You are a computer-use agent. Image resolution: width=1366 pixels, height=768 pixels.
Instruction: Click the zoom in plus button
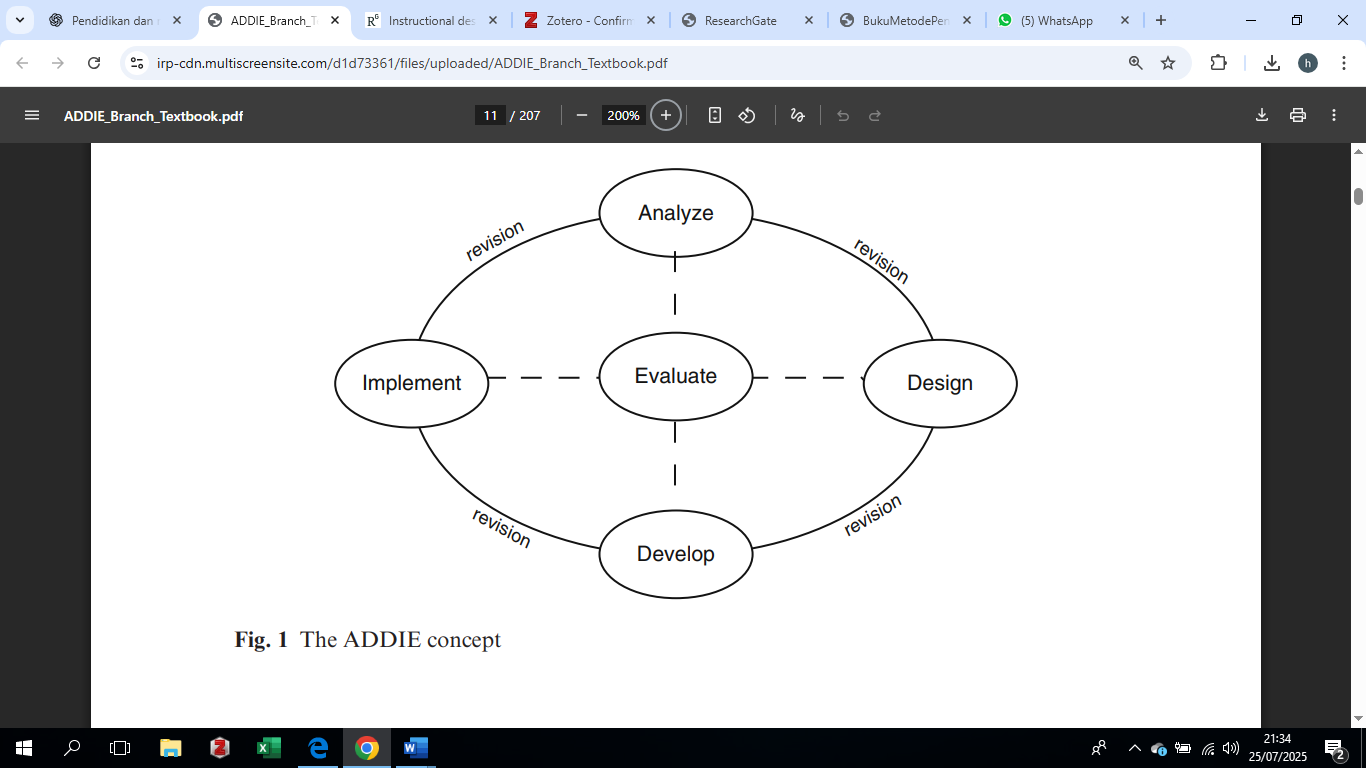[666, 115]
